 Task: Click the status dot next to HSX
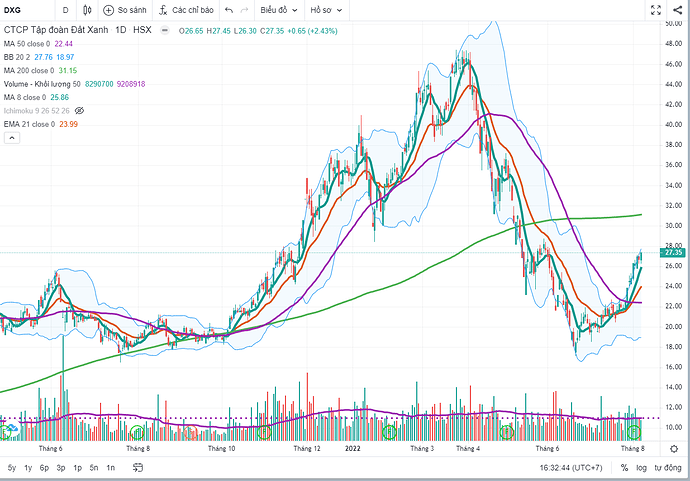(165, 30)
